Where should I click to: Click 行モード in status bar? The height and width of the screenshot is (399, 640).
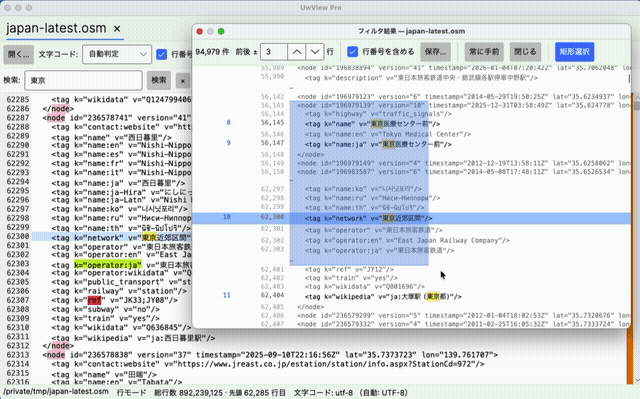(x=131, y=392)
